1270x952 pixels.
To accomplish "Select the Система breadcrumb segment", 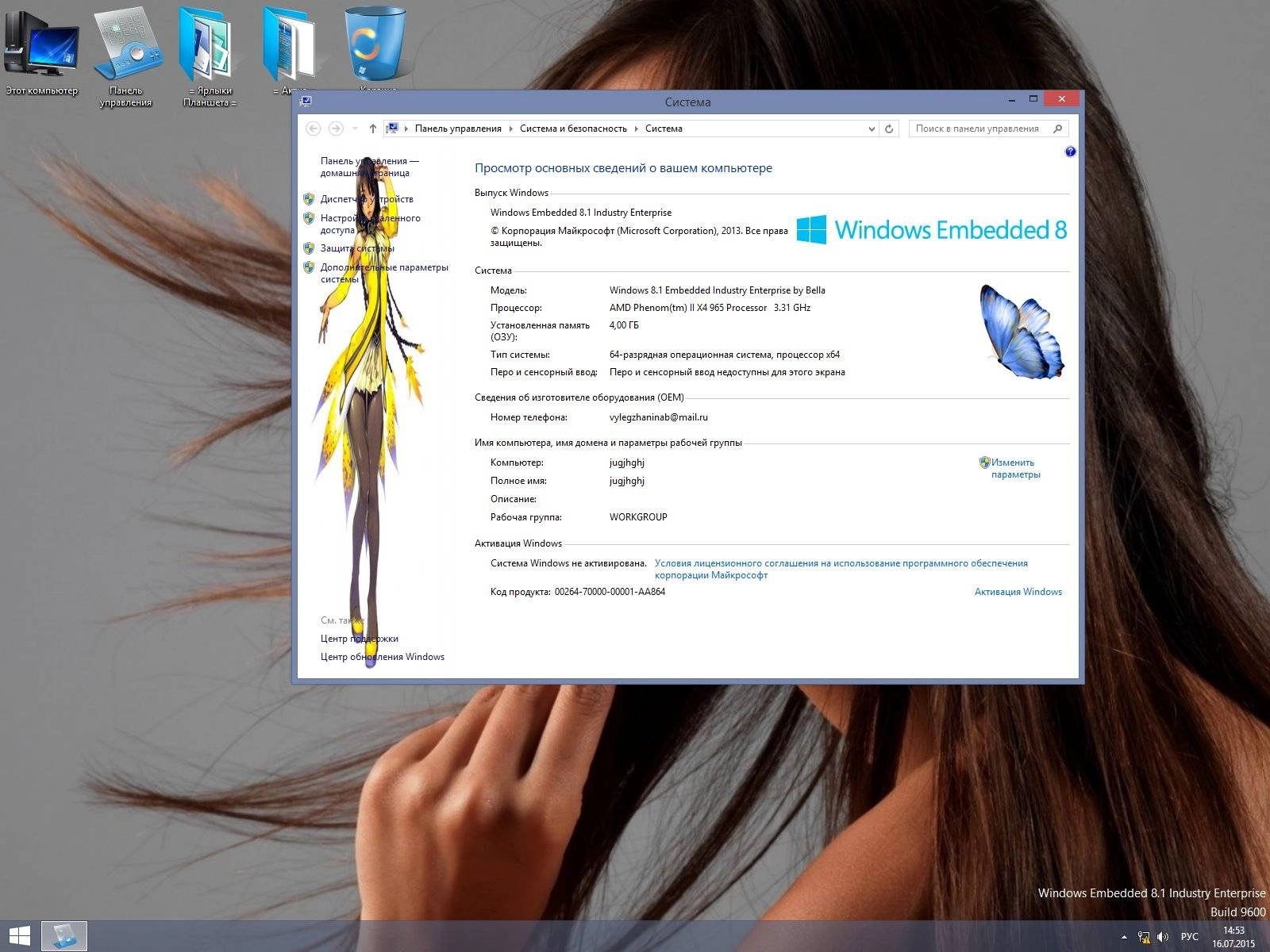I will click(664, 129).
